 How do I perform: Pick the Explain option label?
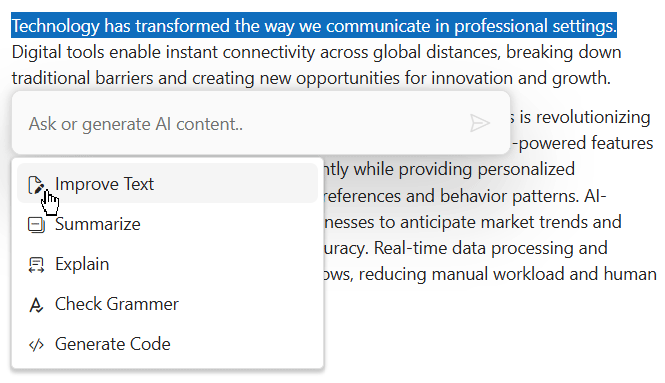pyautogui.click(x=82, y=264)
